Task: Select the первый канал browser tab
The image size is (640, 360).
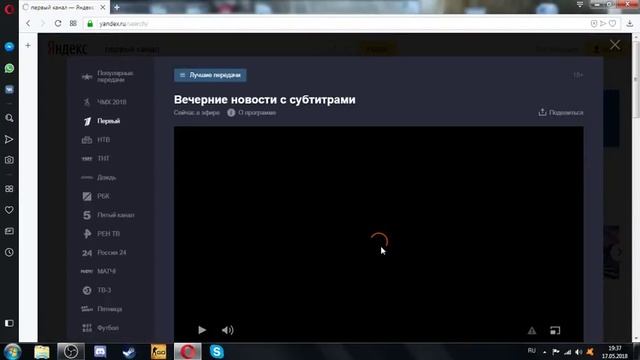Action: (x=64, y=7)
